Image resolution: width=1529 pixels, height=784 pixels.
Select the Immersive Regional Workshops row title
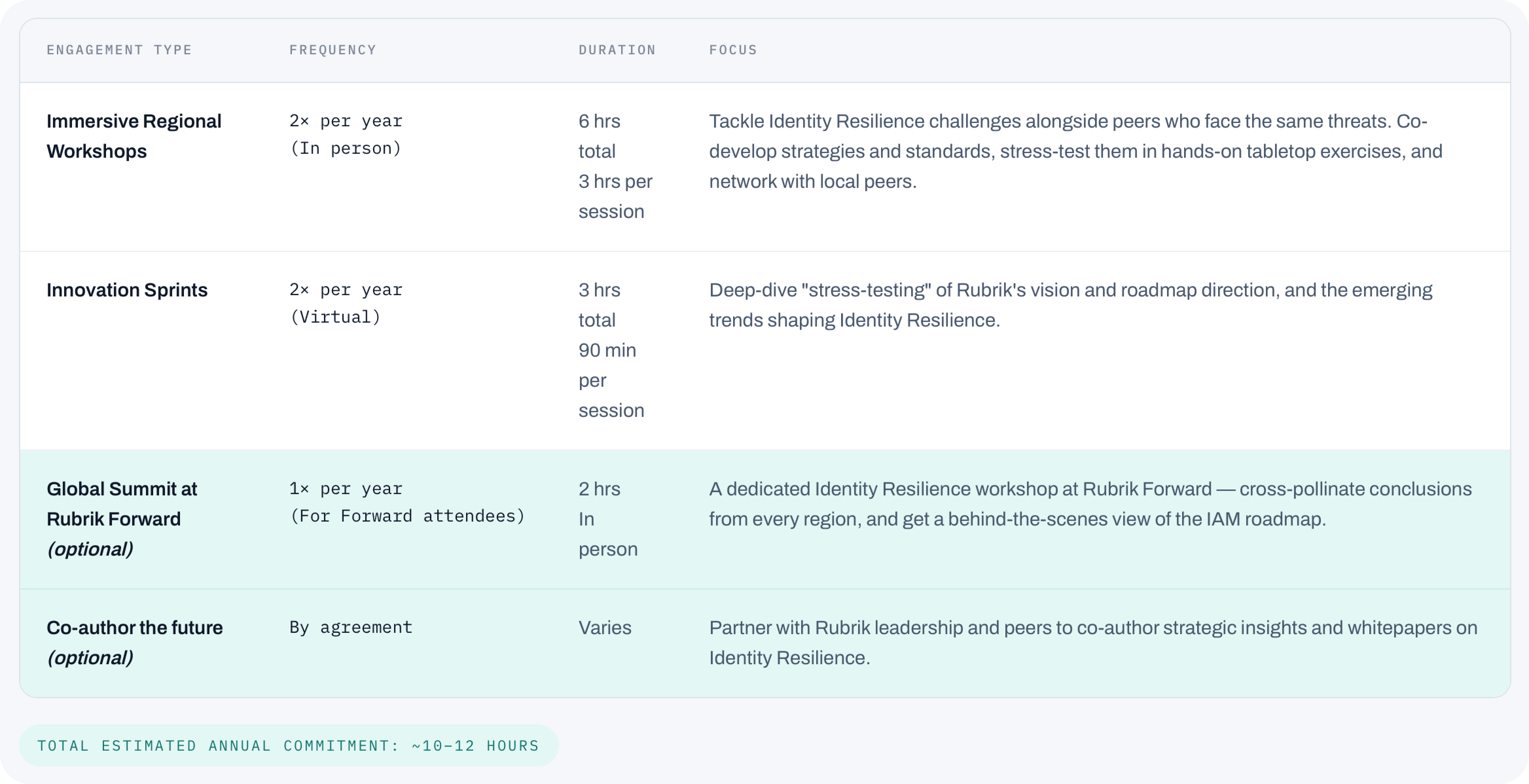134,136
